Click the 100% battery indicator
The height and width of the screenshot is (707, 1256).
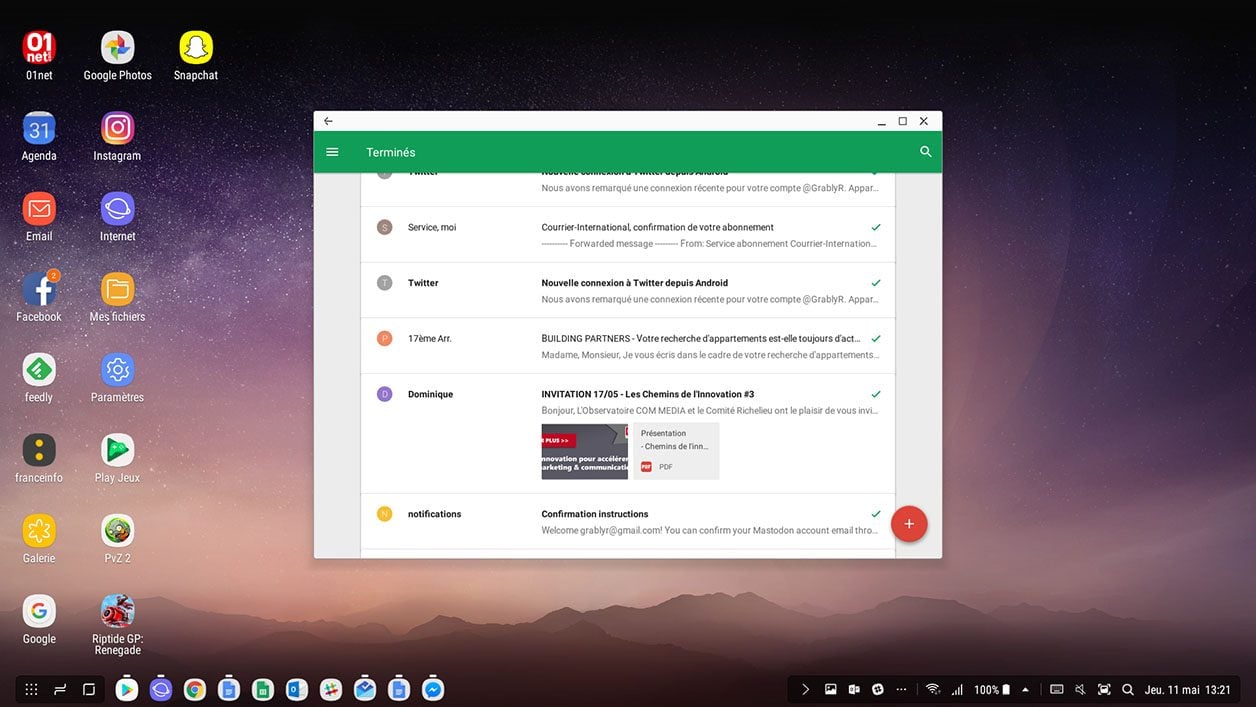coord(991,689)
